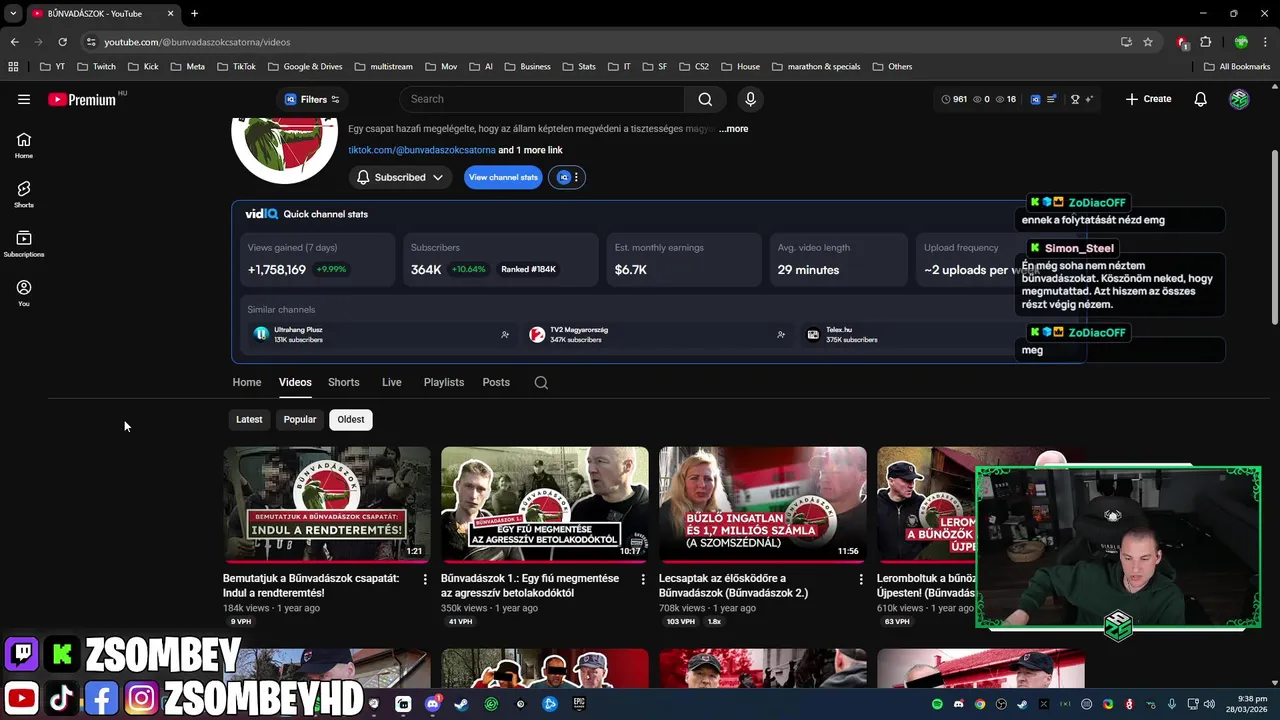This screenshot has height=720, width=1280.
Task: Open Shorts in the left sidebar
Action: (x=24, y=194)
